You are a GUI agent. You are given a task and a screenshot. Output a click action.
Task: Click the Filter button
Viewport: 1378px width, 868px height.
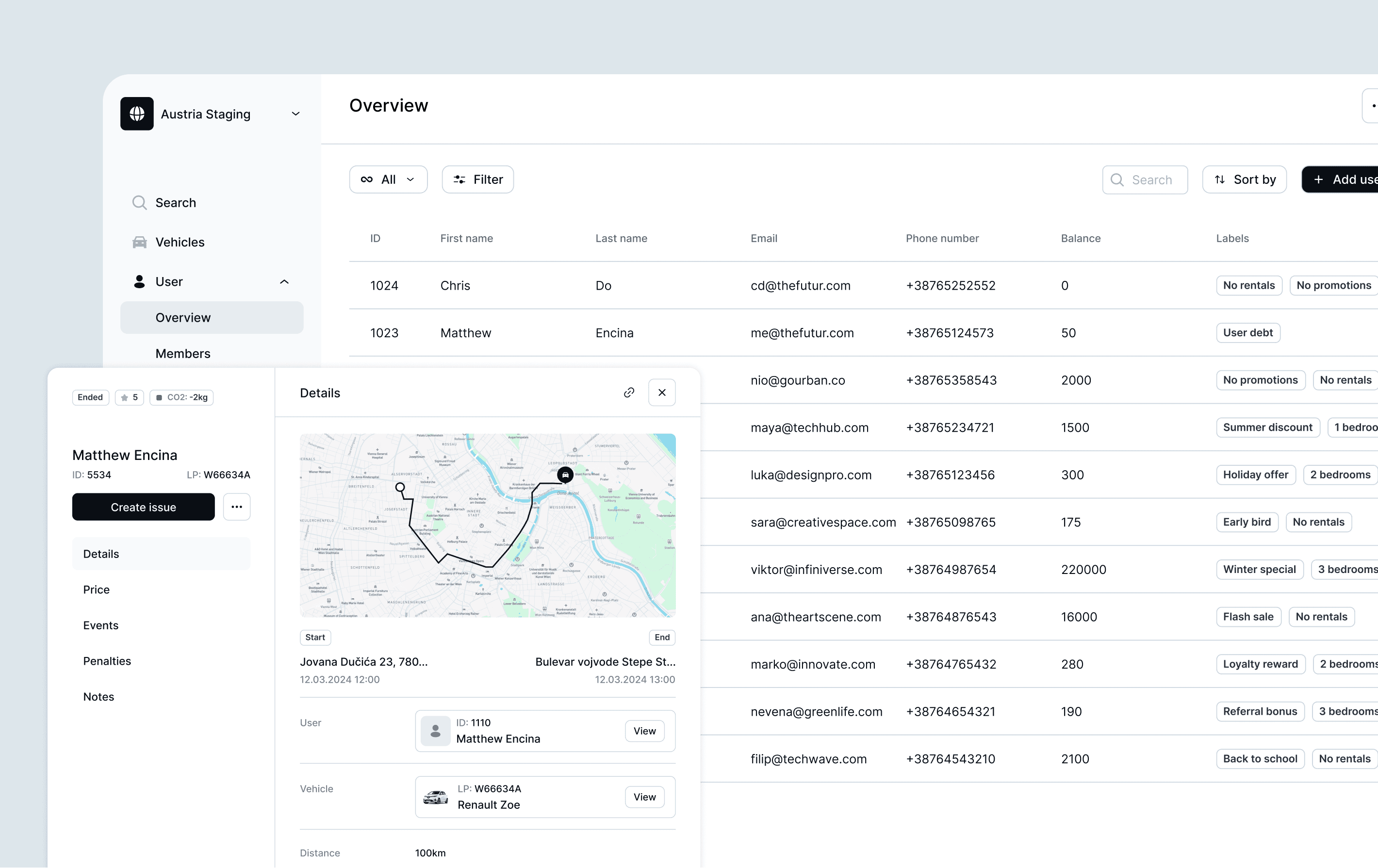point(477,180)
